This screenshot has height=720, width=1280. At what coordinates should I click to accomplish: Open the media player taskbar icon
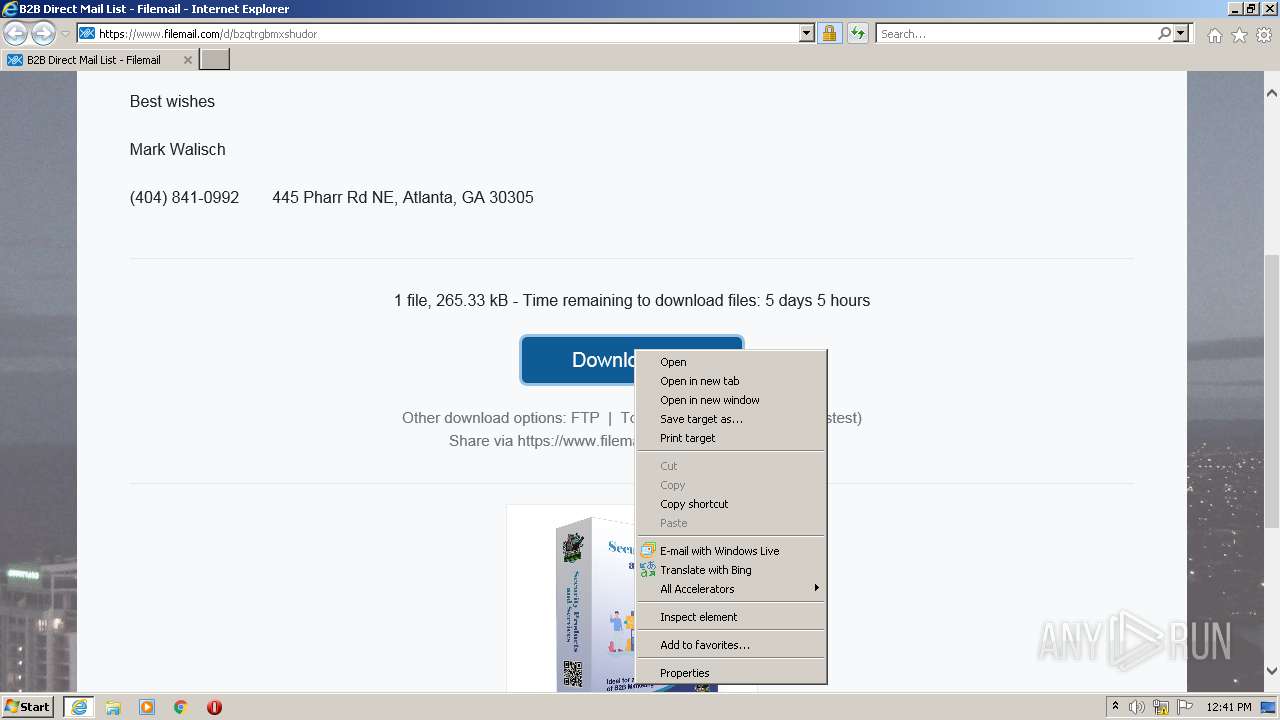[147, 707]
